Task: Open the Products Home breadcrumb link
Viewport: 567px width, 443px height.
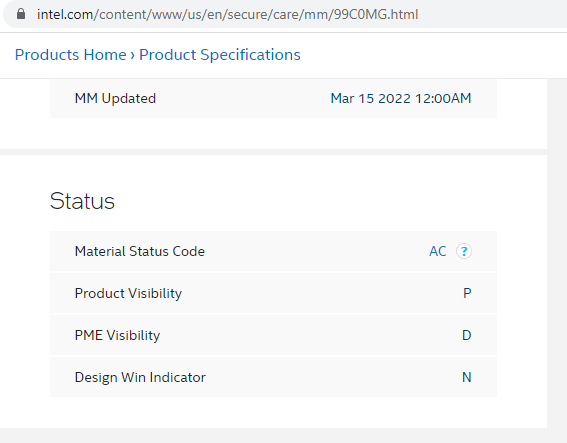Action: (x=71, y=55)
